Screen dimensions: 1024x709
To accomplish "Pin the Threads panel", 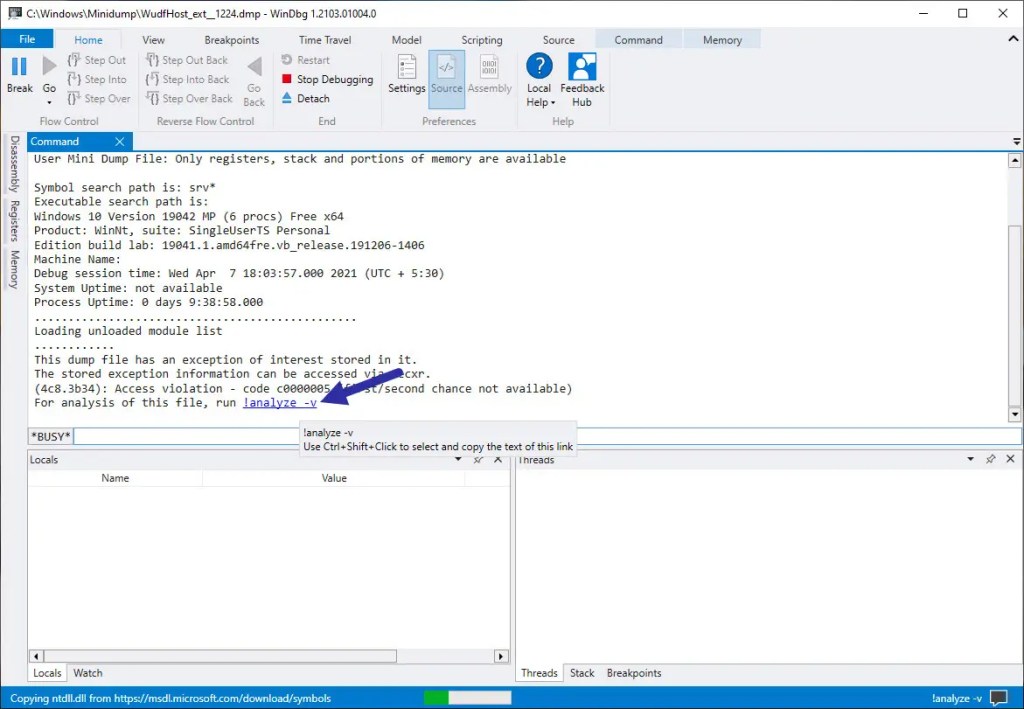I will click(991, 459).
